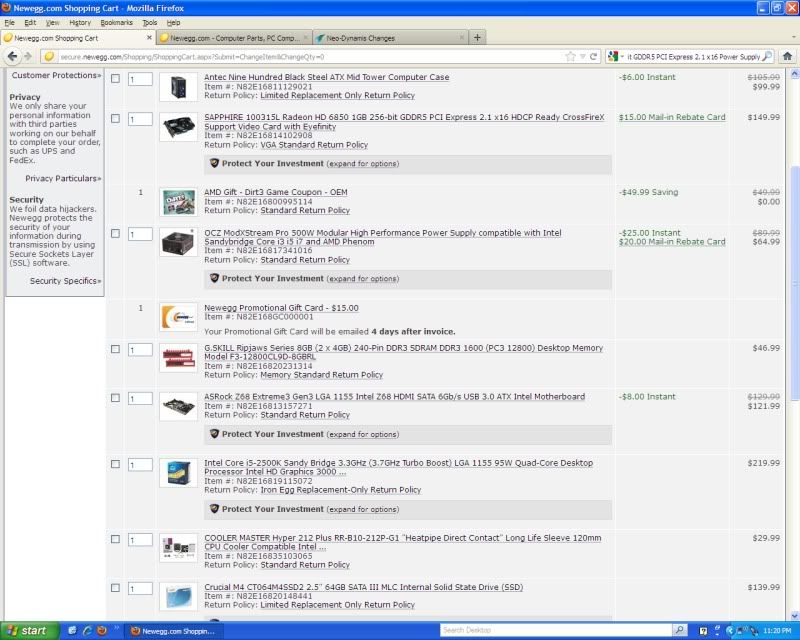
Task: Close the Newegg.com Shopping Cart tab
Action: click(x=149, y=38)
